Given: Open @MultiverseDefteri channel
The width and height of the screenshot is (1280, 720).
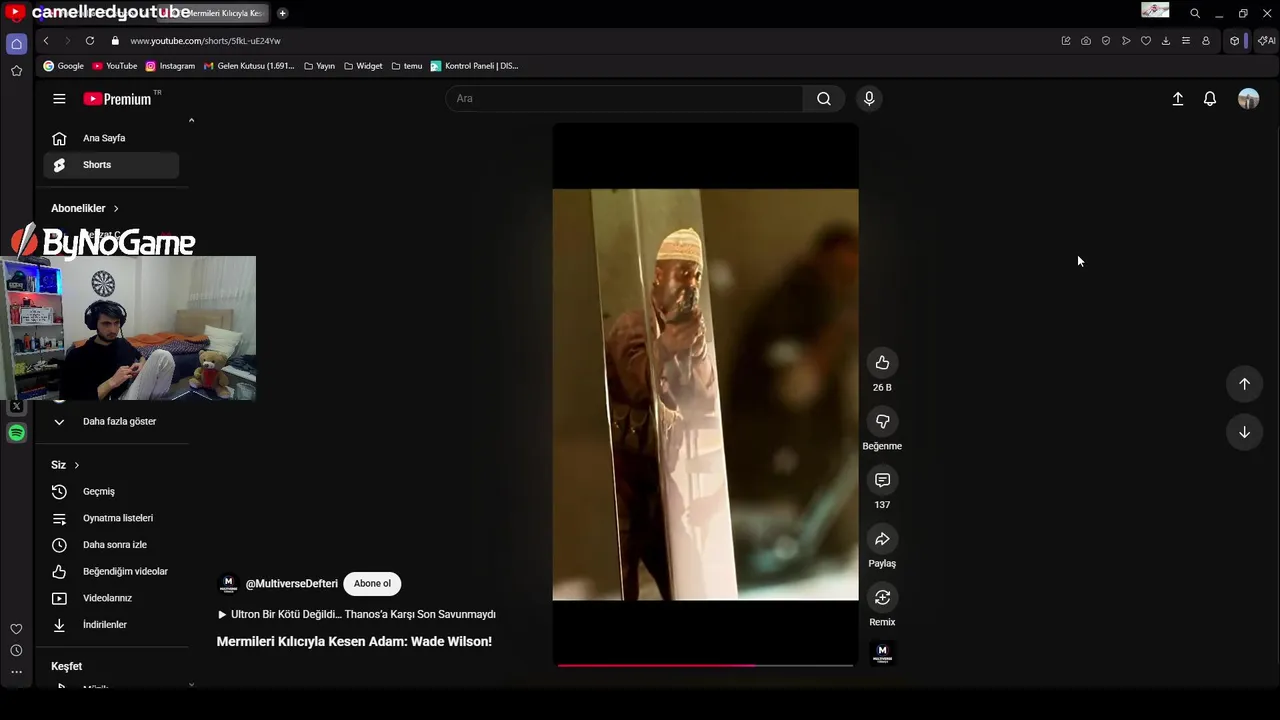Looking at the screenshot, I should (291, 584).
